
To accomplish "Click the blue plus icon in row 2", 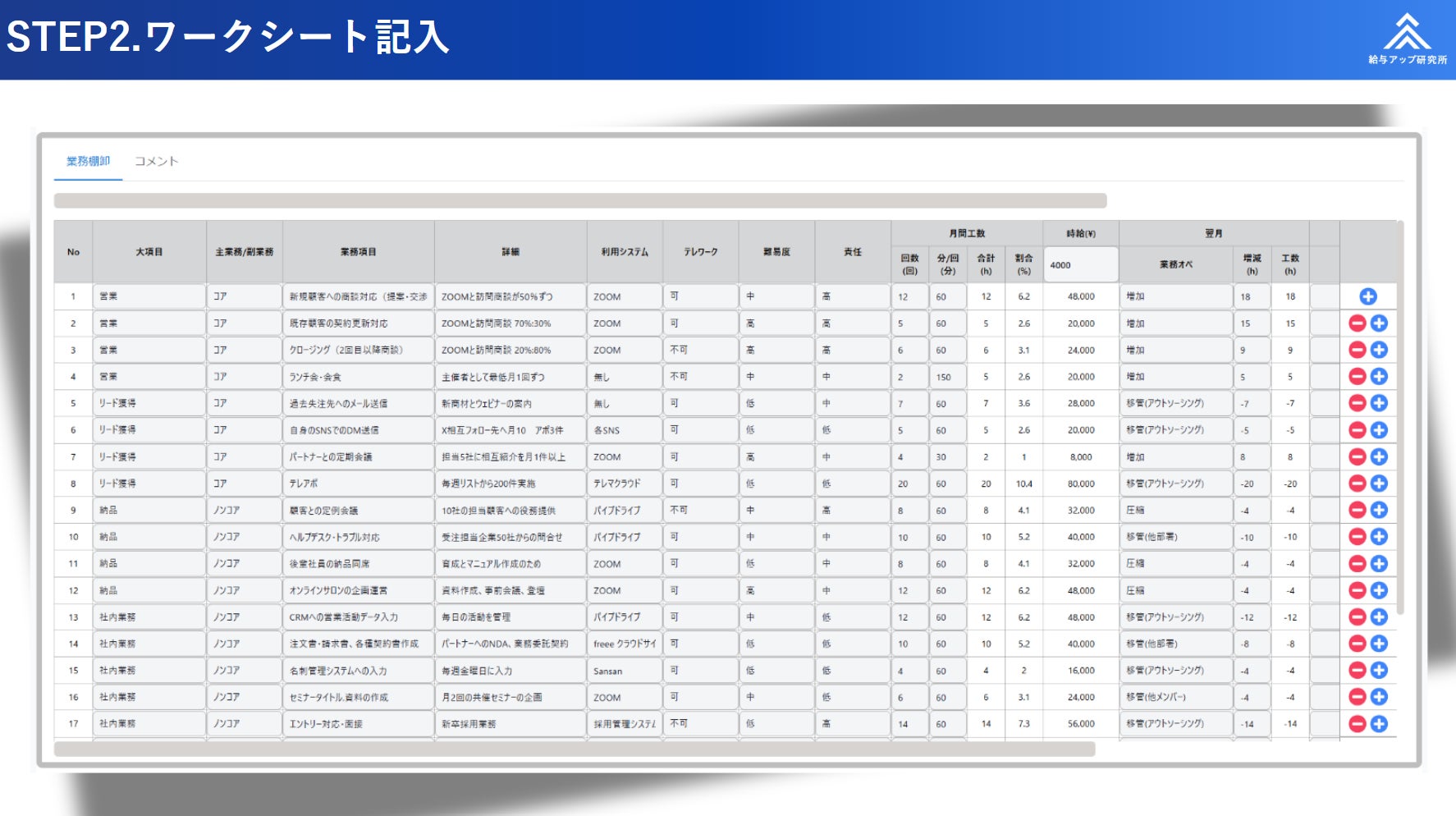I will (1379, 323).
